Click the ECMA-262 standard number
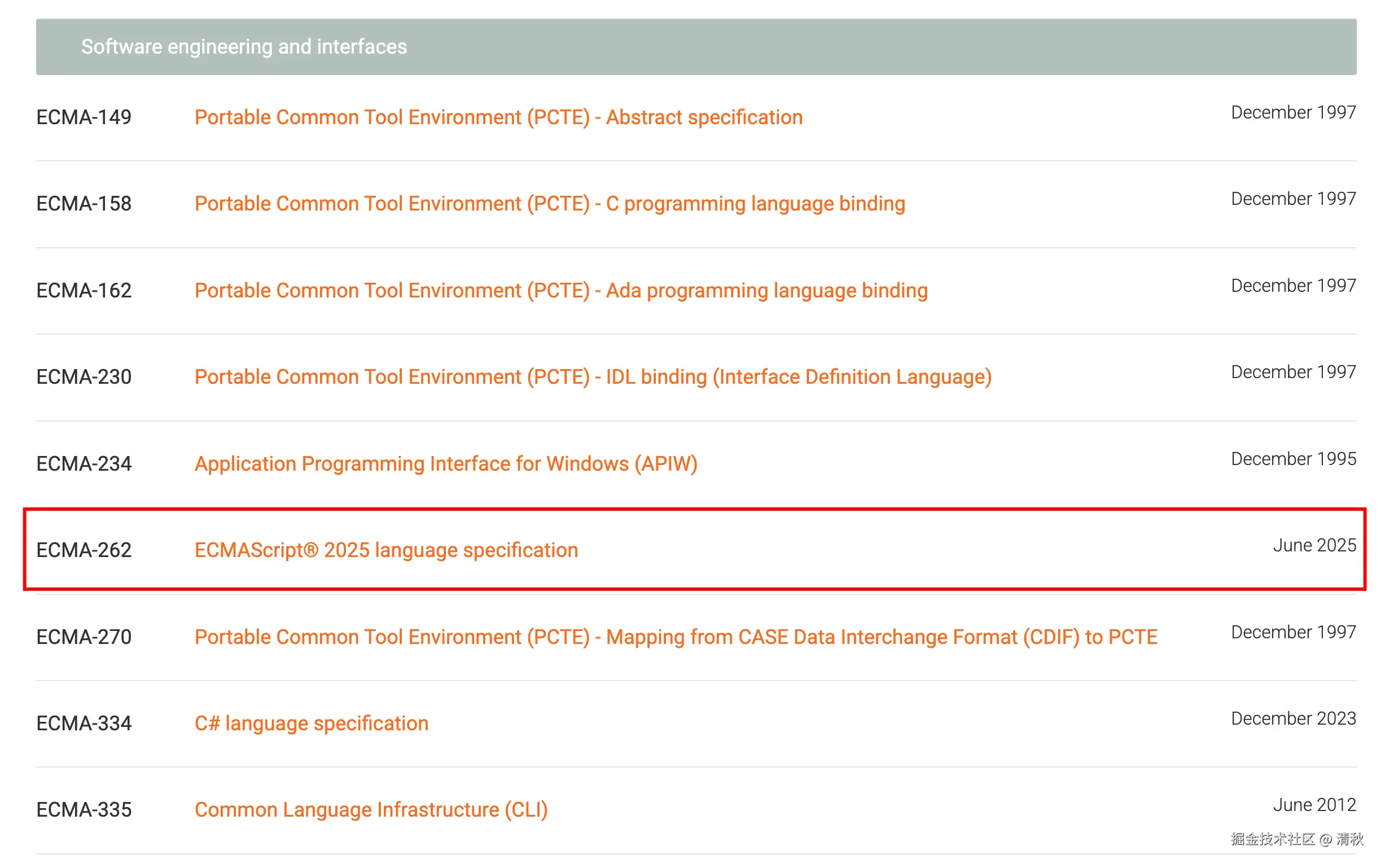This screenshot has height=868, width=1385. (x=84, y=550)
